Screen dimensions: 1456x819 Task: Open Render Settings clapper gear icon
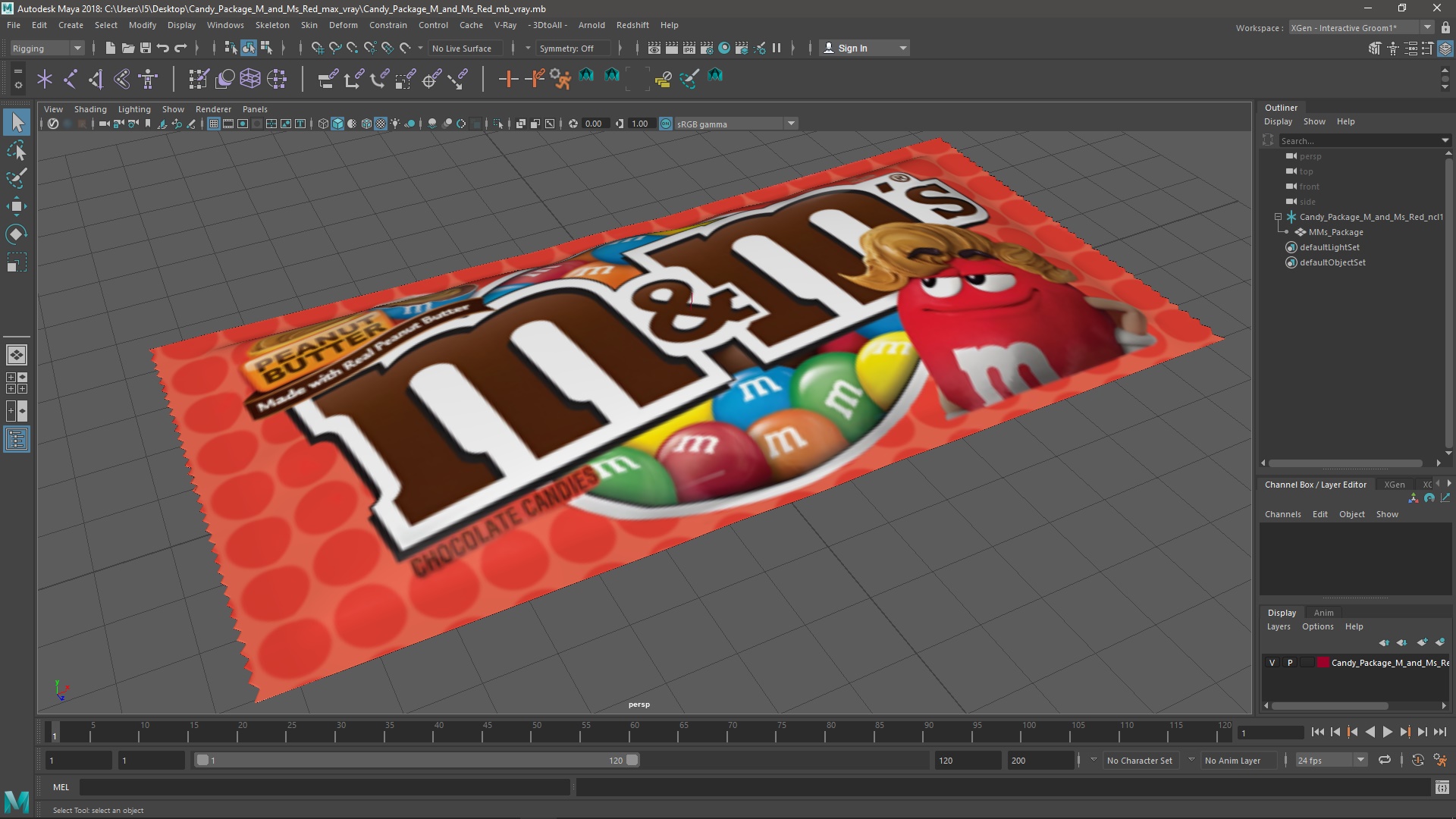pos(707,48)
